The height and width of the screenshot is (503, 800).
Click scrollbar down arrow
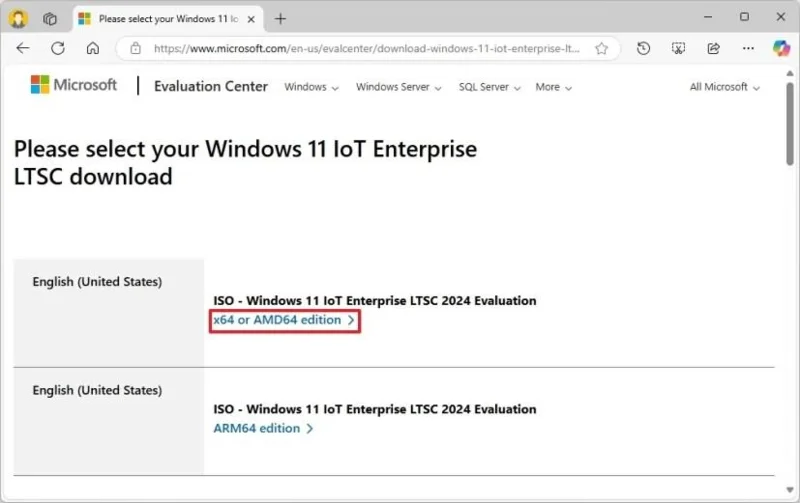(790, 490)
